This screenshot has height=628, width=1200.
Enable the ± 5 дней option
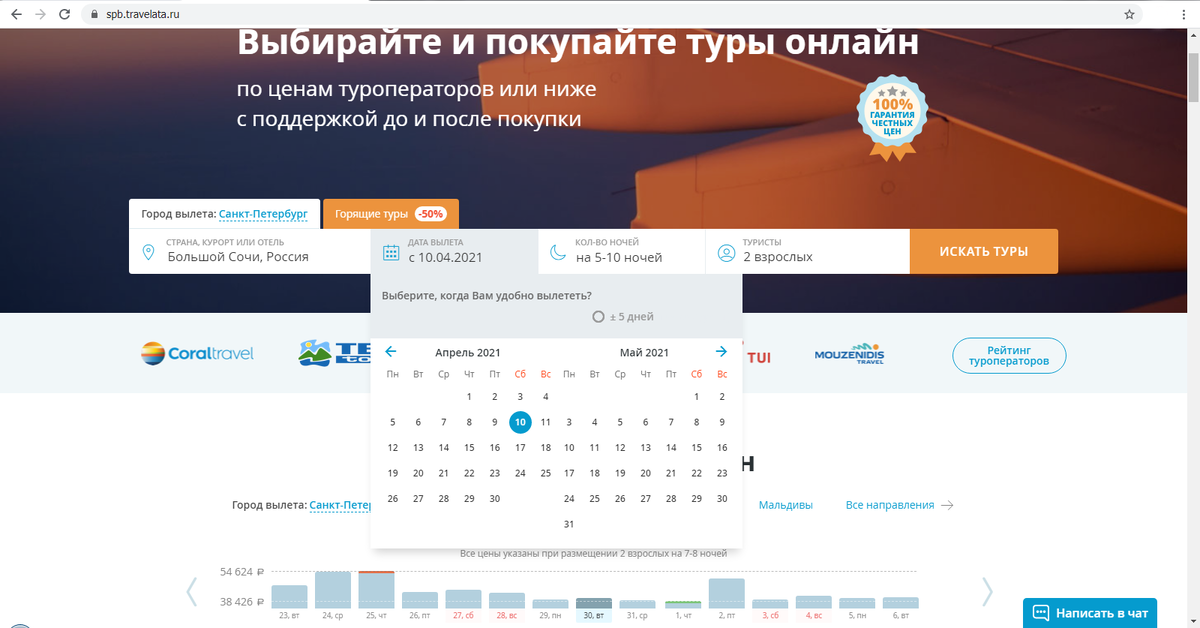(x=623, y=317)
